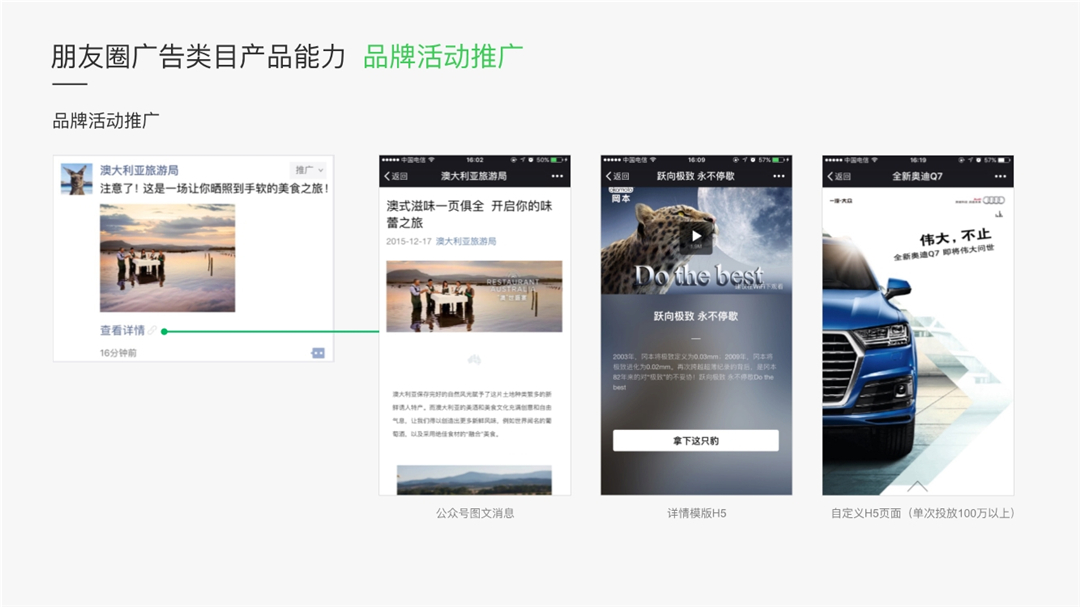The height and width of the screenshot is (607, 1080).
Task: Tap the blue 澳大利亚旅游局 author link in the article
Action: coord(466,241)
